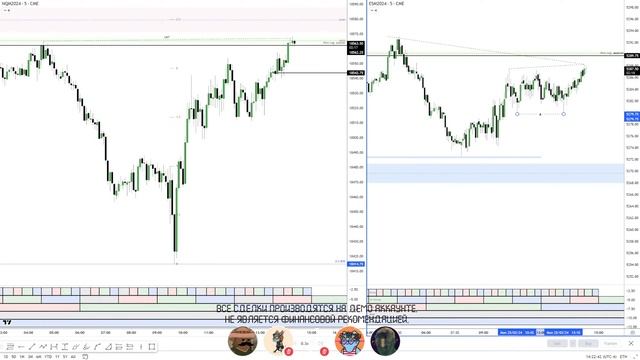Click the Sell button in the trading panel
640x360 pixels.
tap(558, 344)
